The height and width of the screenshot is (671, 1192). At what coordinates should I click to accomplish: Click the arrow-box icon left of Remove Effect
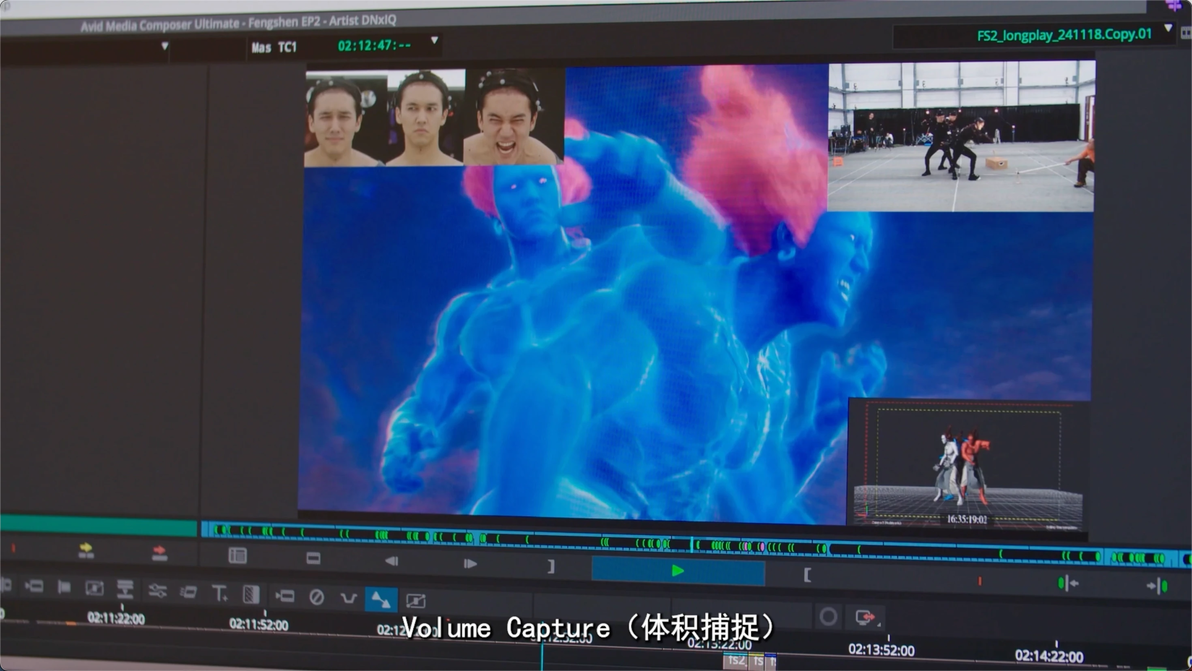point(285,596)
